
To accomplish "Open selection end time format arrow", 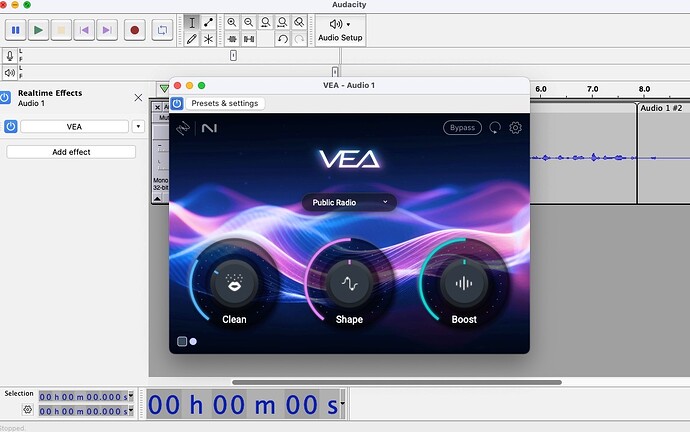I will pos(131,411).
